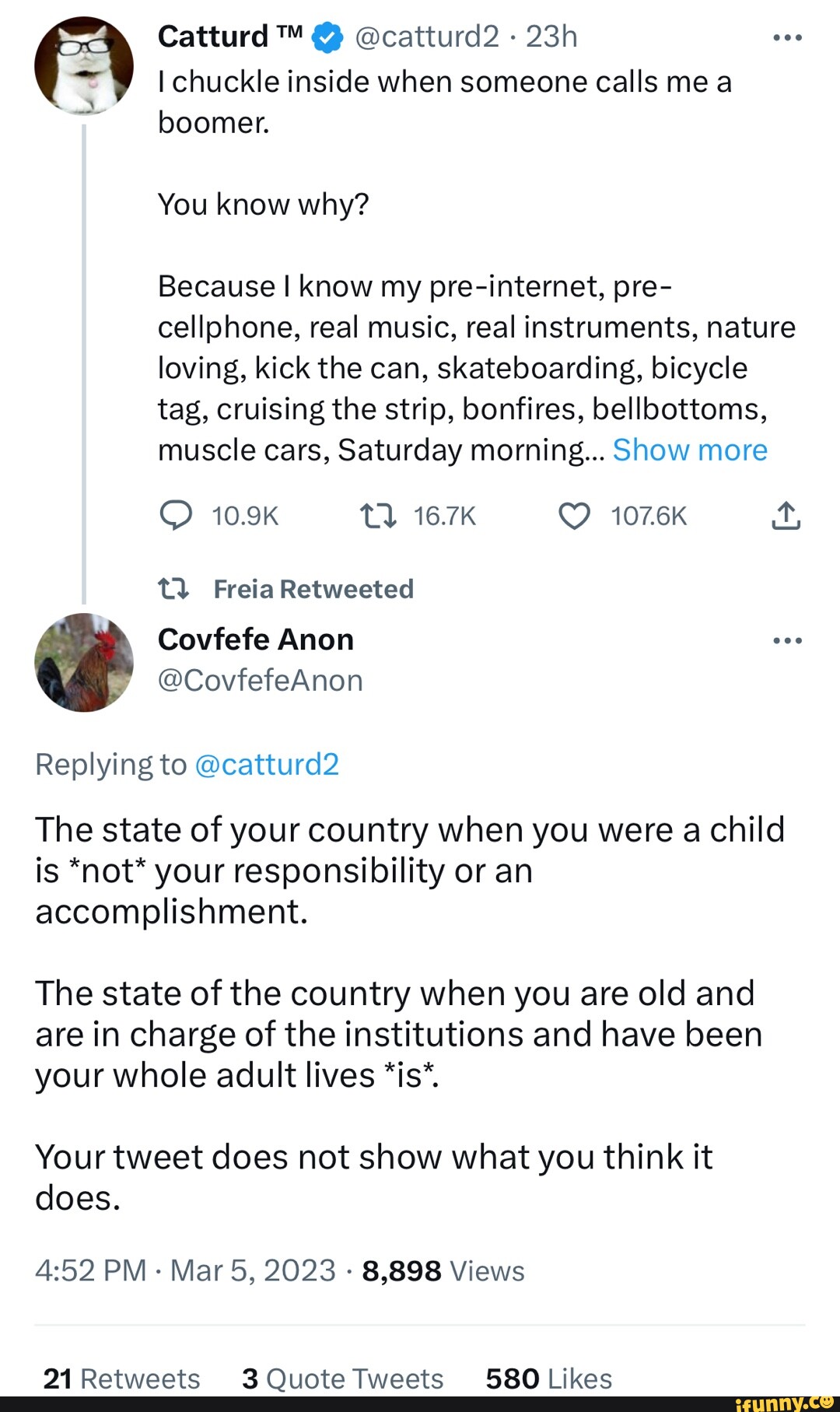Click the @catturd2 mention in Replying to
The image size is (840, 1412).
coord(267,765)
